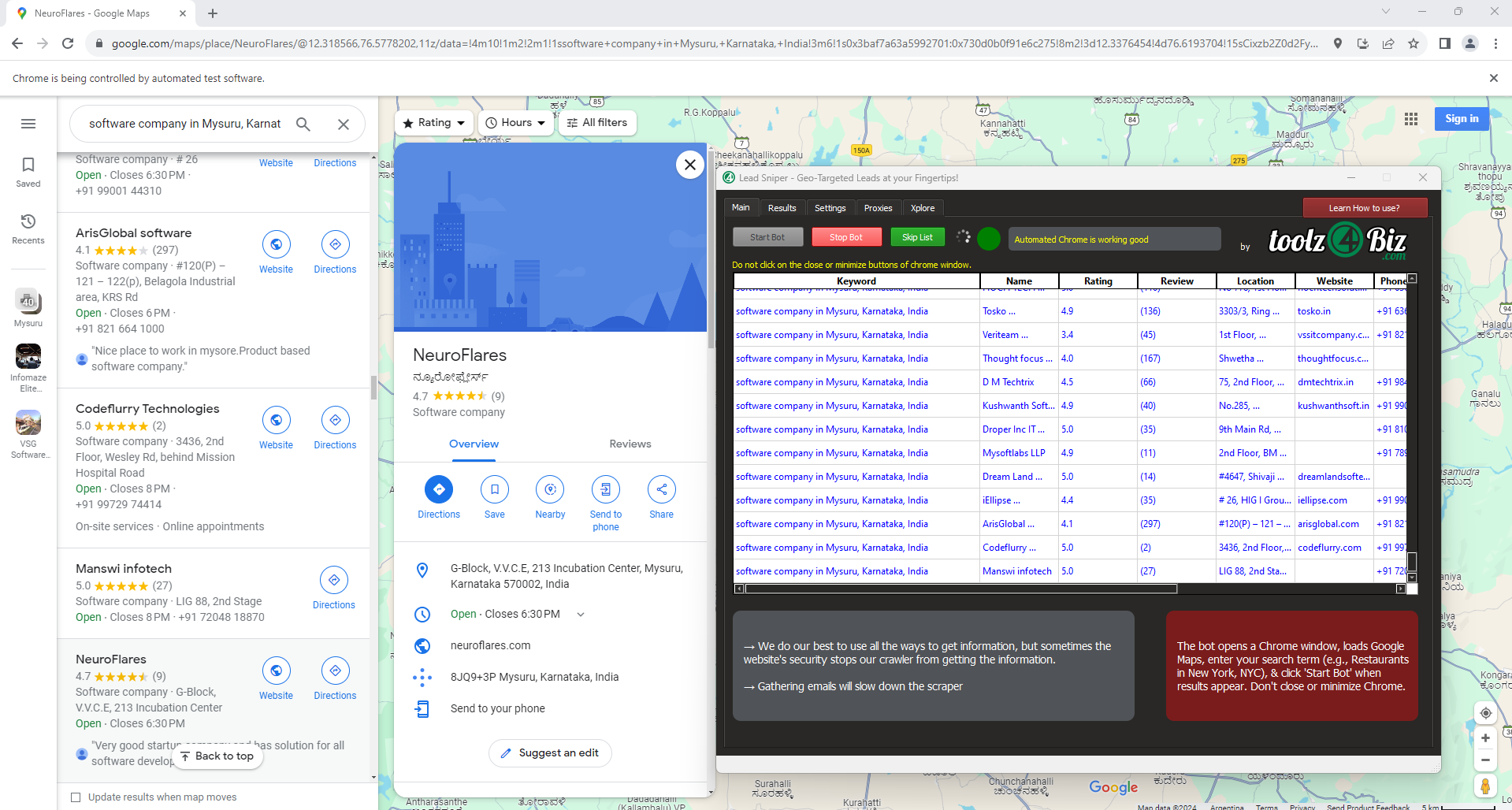Open neuroflares.com website link
Screen dimensions: 1512x810
490,645
